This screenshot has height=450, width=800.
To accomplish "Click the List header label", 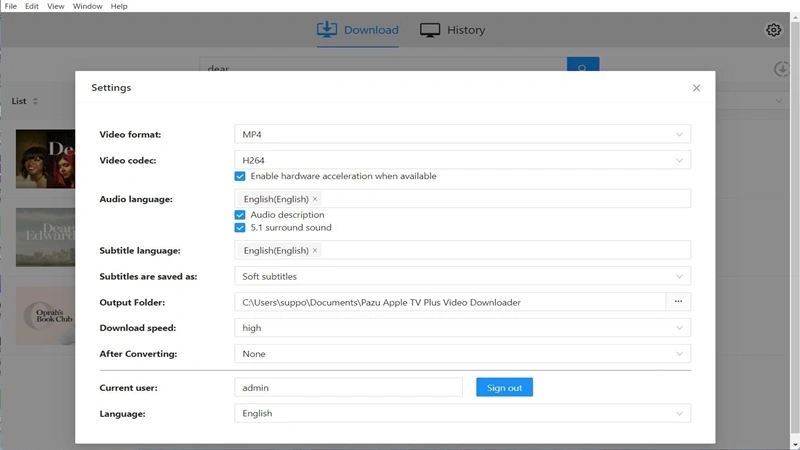I will [19, 101].
